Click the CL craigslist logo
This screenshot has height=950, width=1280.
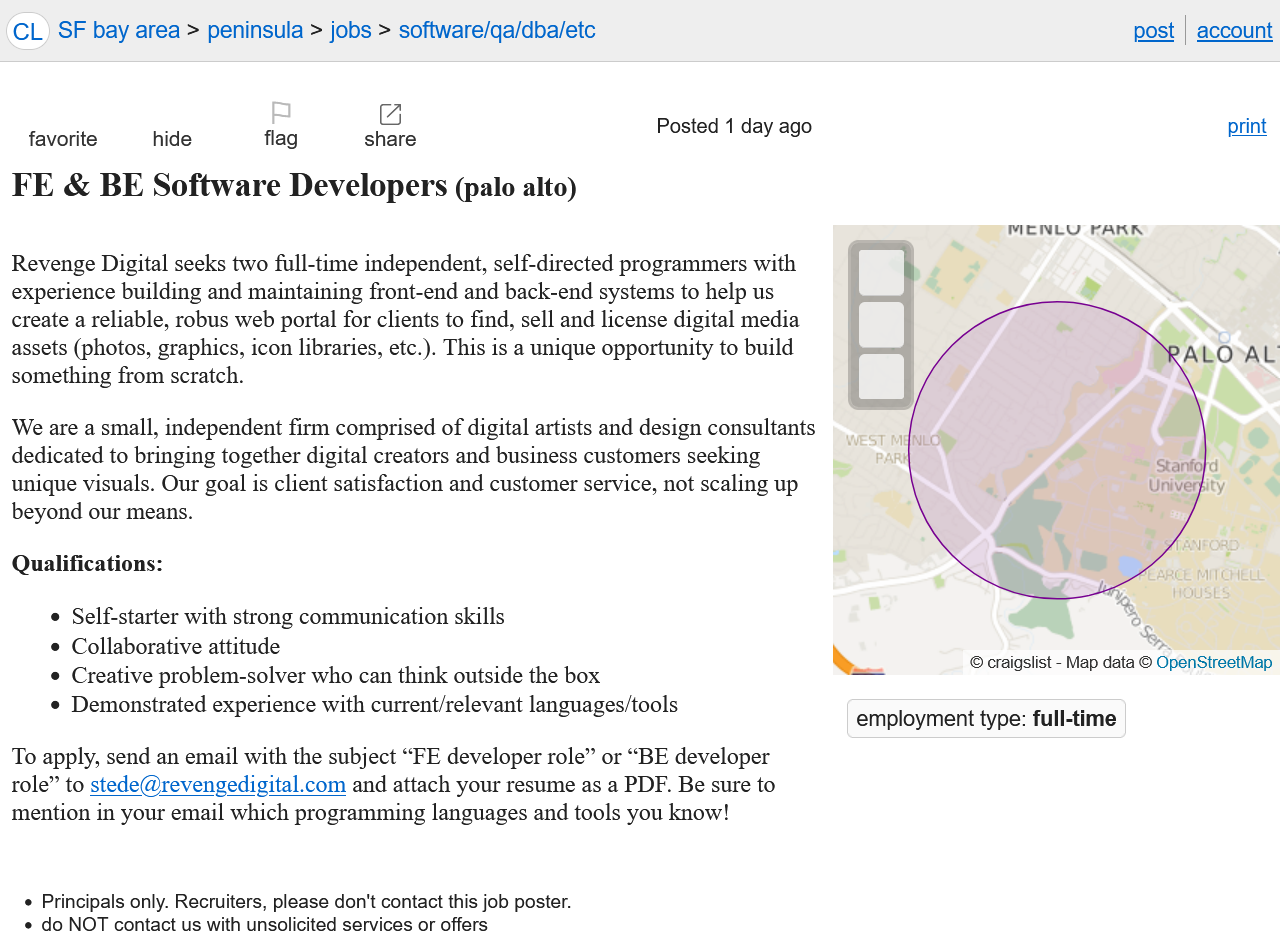click(27, 31)
